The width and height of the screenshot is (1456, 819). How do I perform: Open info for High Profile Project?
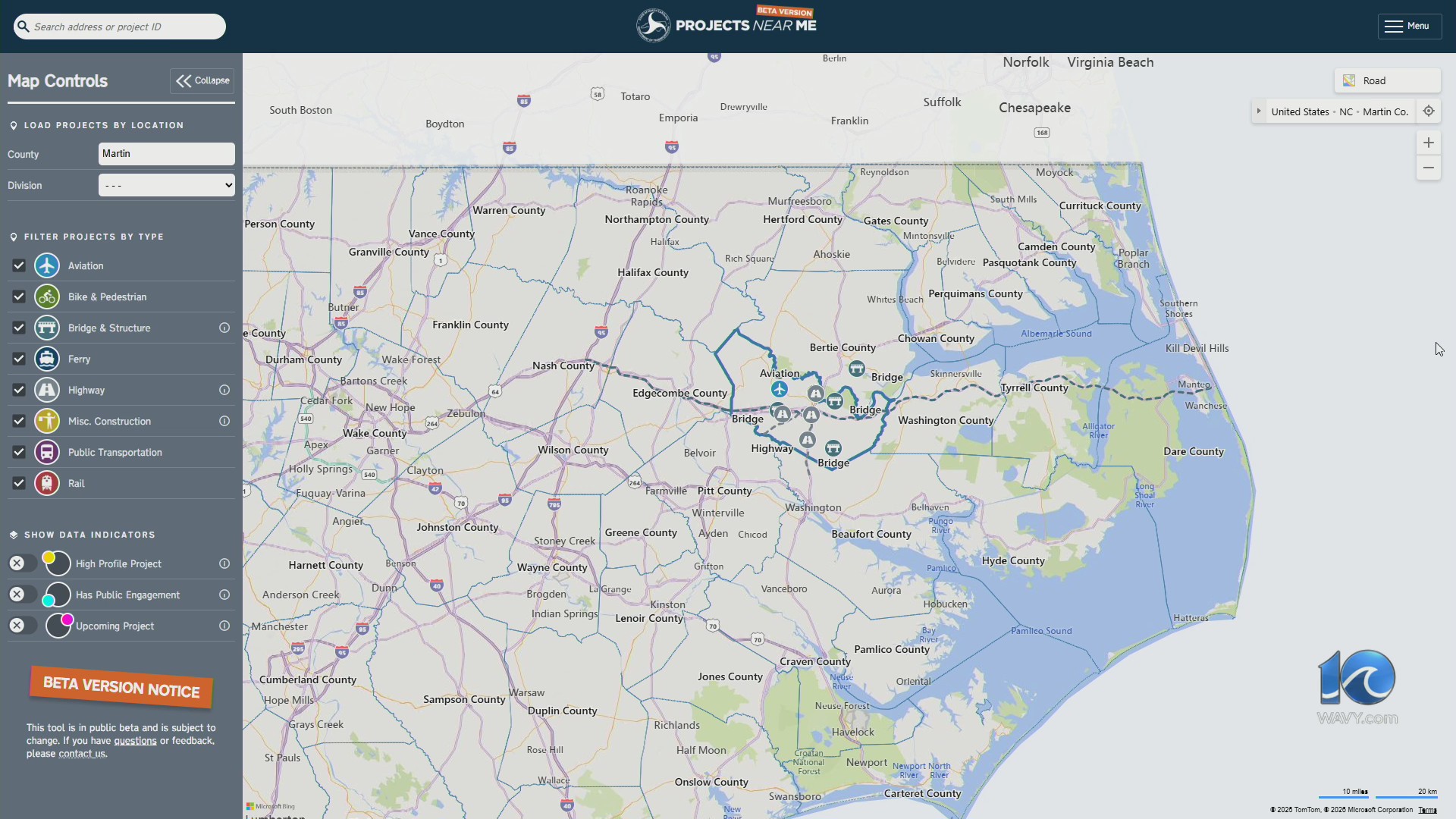tap(224, 564)
